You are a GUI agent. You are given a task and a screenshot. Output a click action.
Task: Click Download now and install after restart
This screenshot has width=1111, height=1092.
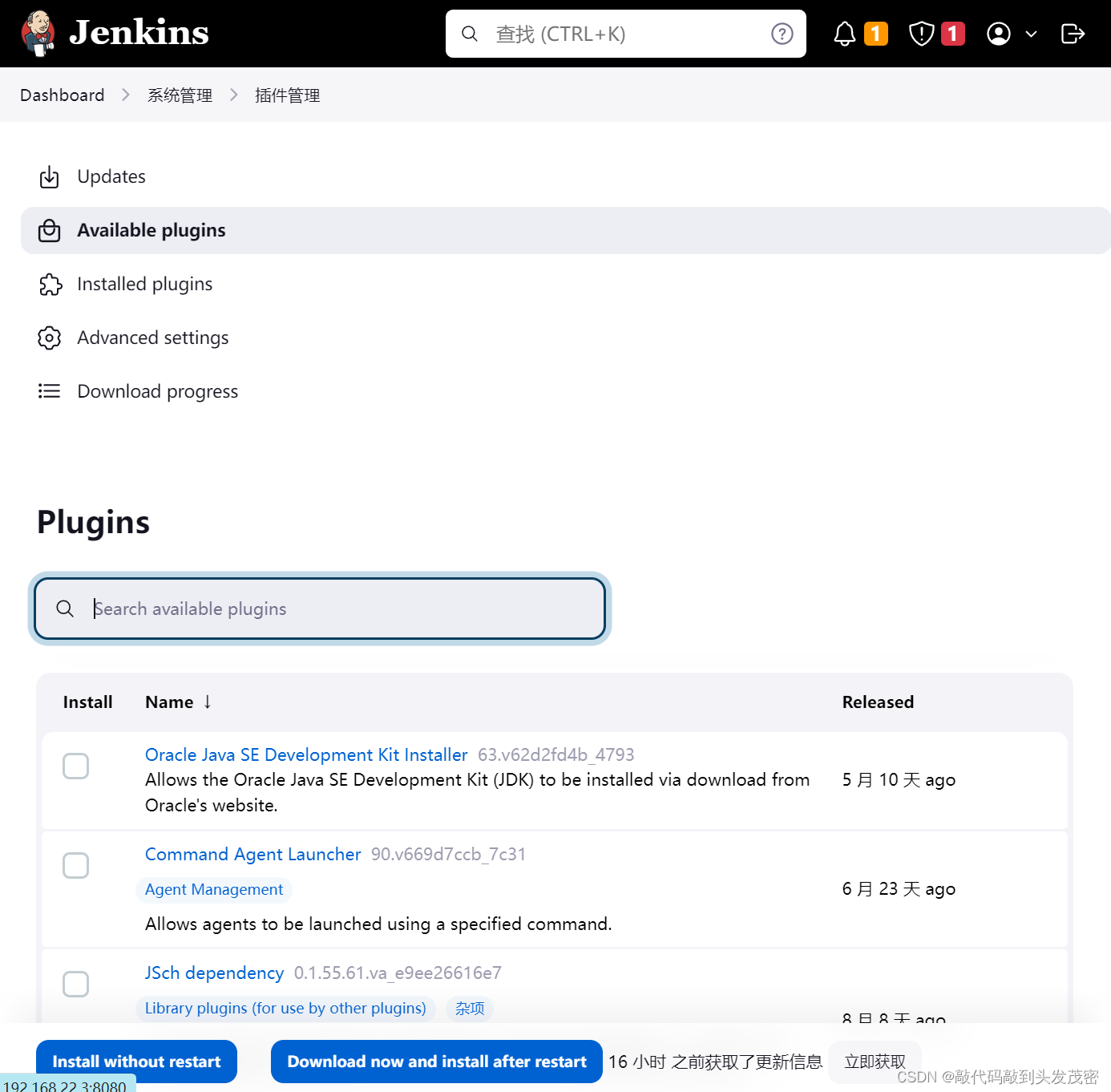(437, 1062)
